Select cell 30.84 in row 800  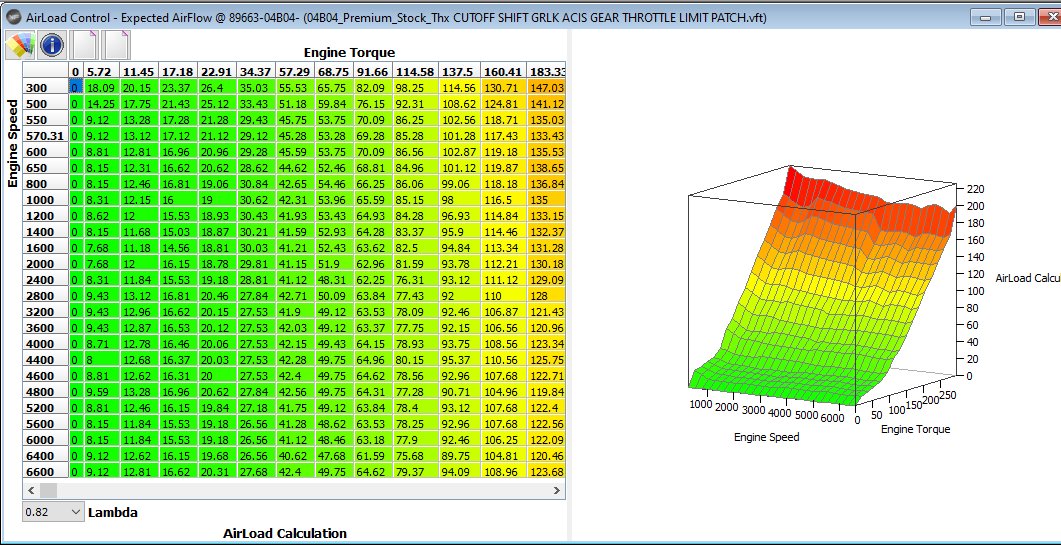[254, 183]
